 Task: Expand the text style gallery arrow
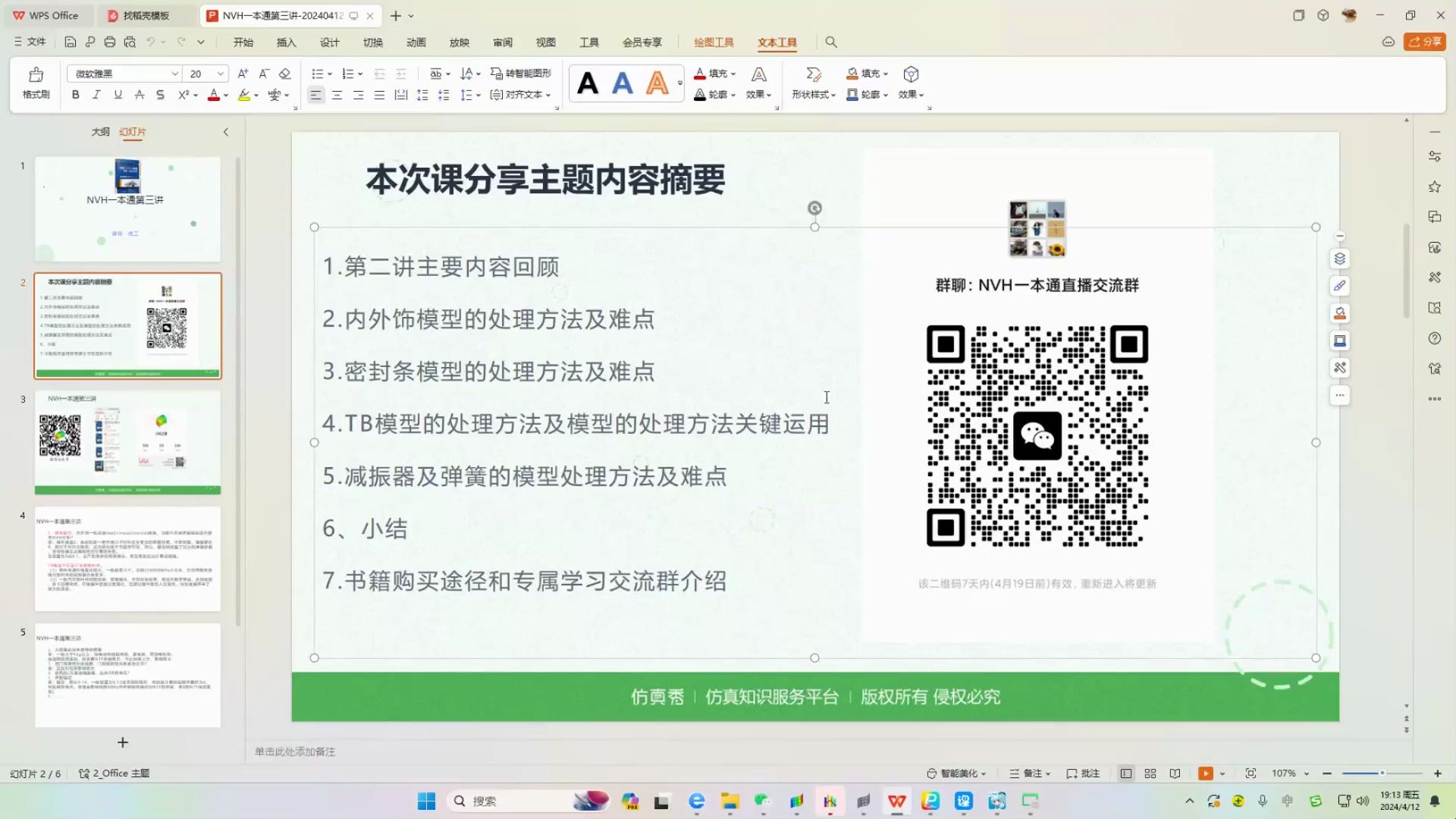pyautogui.click(x=680, y=83)
